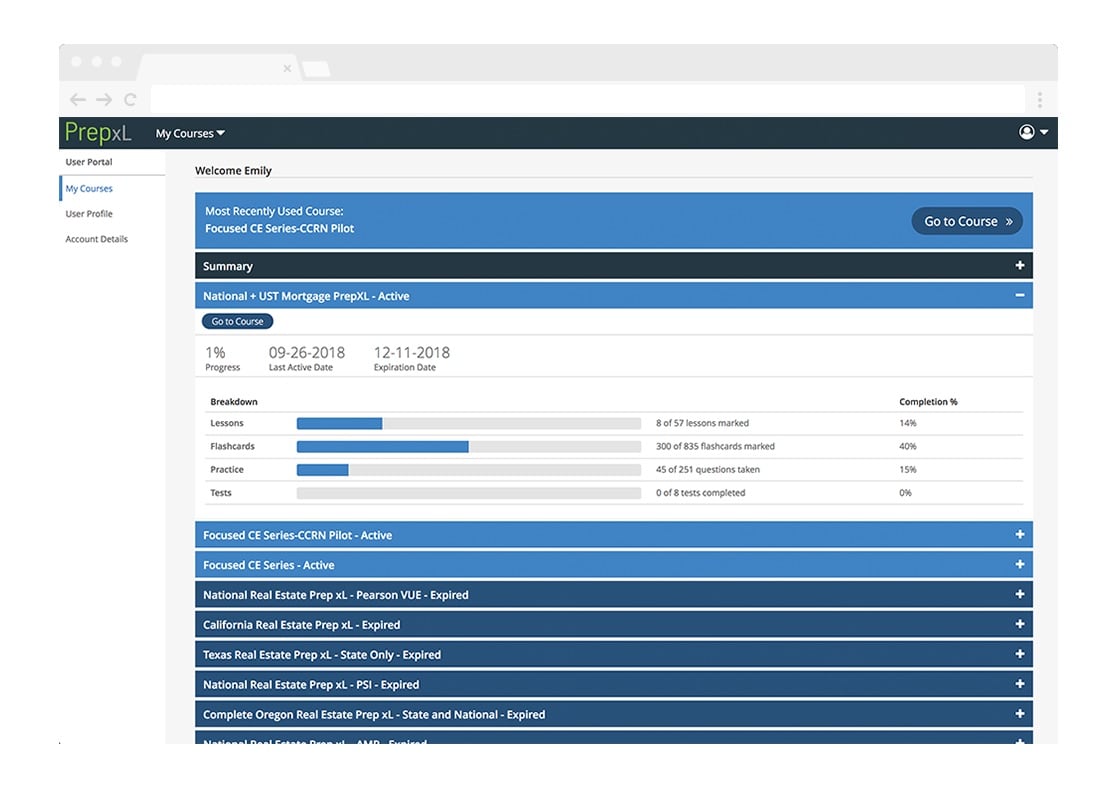Click 'Focused CE Series-CCRN Pilot' in banner
The height and width of the screenshot is (787, 1101).
click(279, 228)
